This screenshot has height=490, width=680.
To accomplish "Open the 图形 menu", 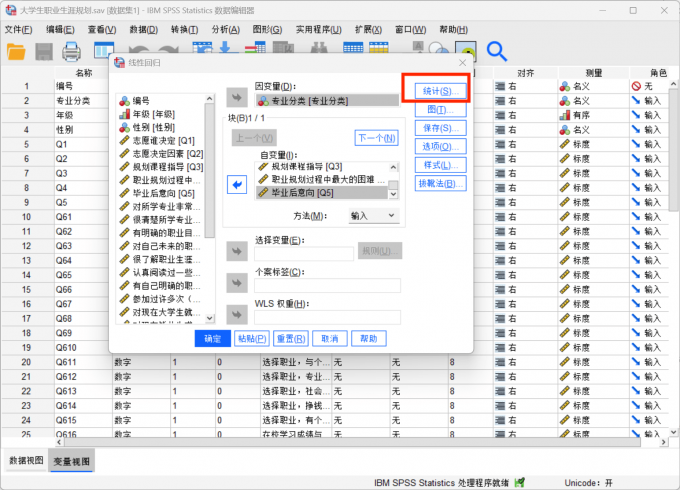I will 267,30.
